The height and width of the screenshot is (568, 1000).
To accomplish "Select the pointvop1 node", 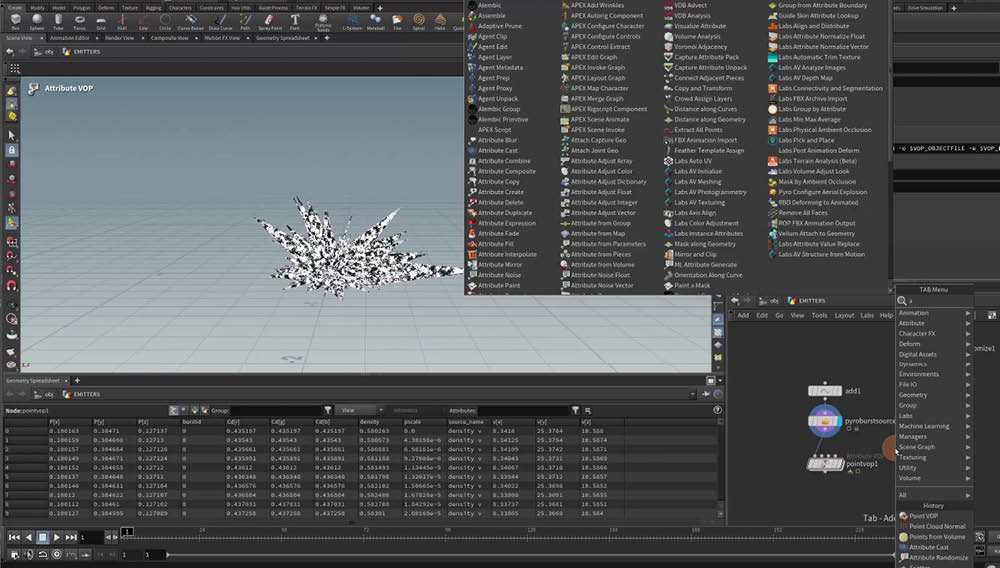I will coord(825,464).
